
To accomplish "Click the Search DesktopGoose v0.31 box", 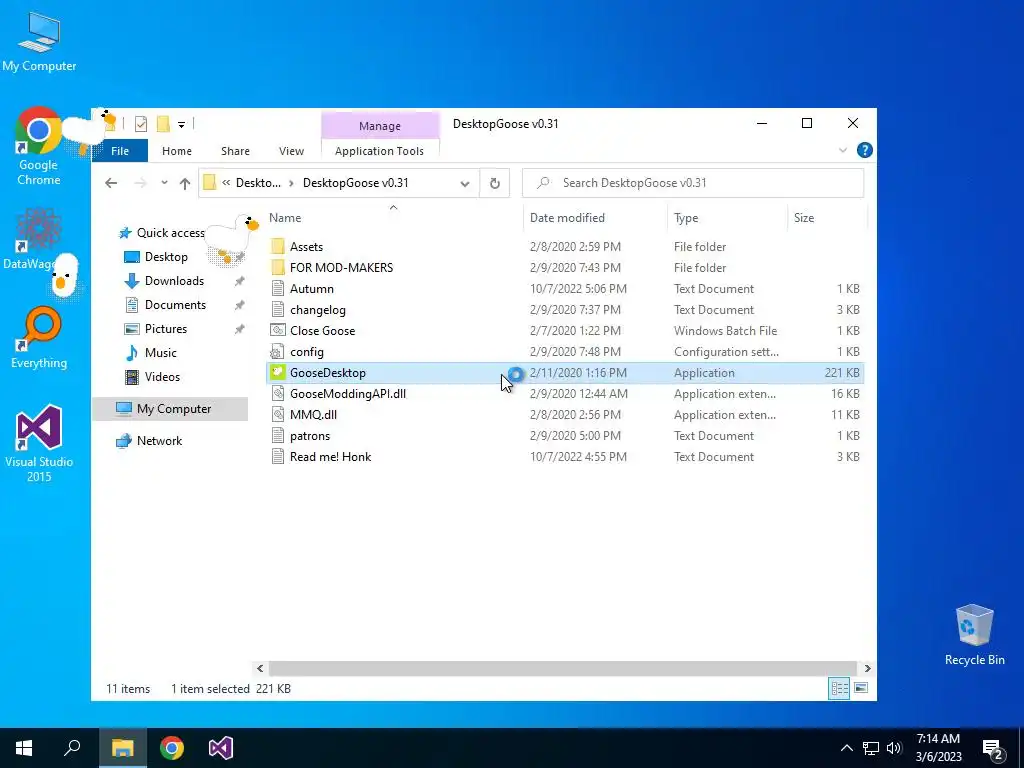I will coord(693,183).
